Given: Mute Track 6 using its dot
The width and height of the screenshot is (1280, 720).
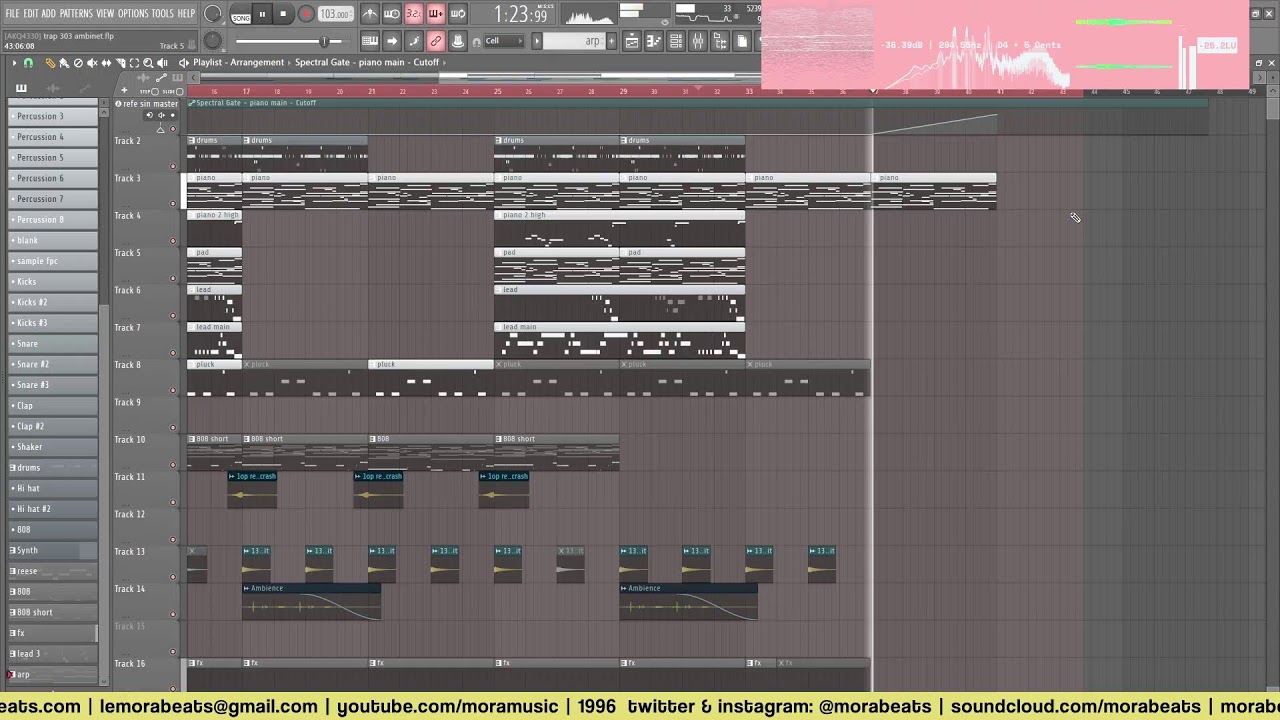Looking at the screenshot, I should [172, 315].
